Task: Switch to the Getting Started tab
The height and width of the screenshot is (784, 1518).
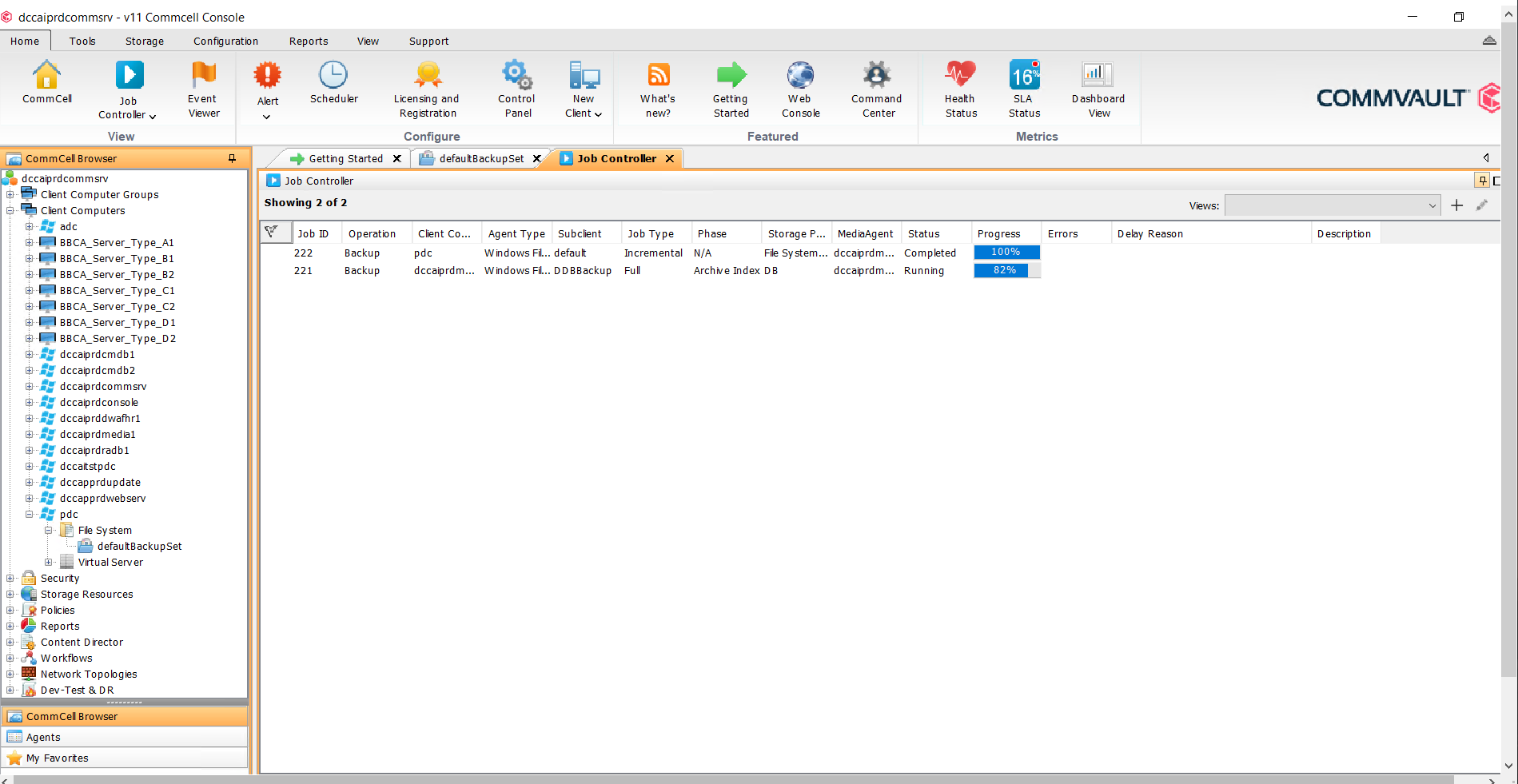Action: [345, 158]
